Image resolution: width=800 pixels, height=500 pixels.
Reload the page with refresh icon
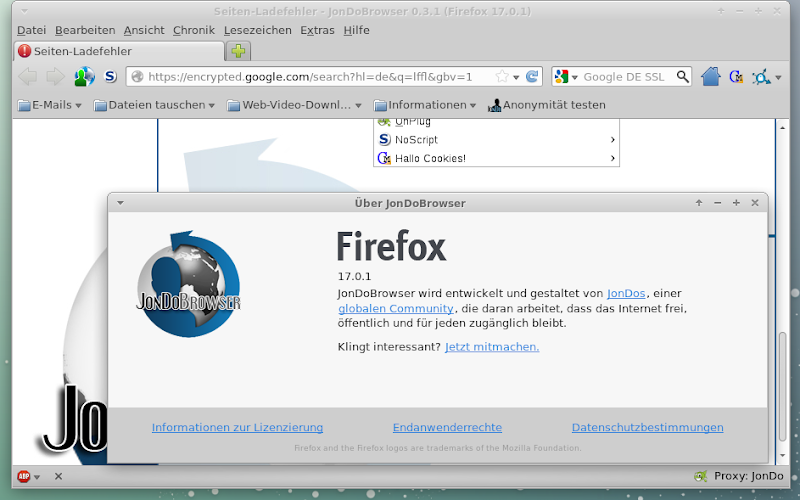click(x=532, y=77)
